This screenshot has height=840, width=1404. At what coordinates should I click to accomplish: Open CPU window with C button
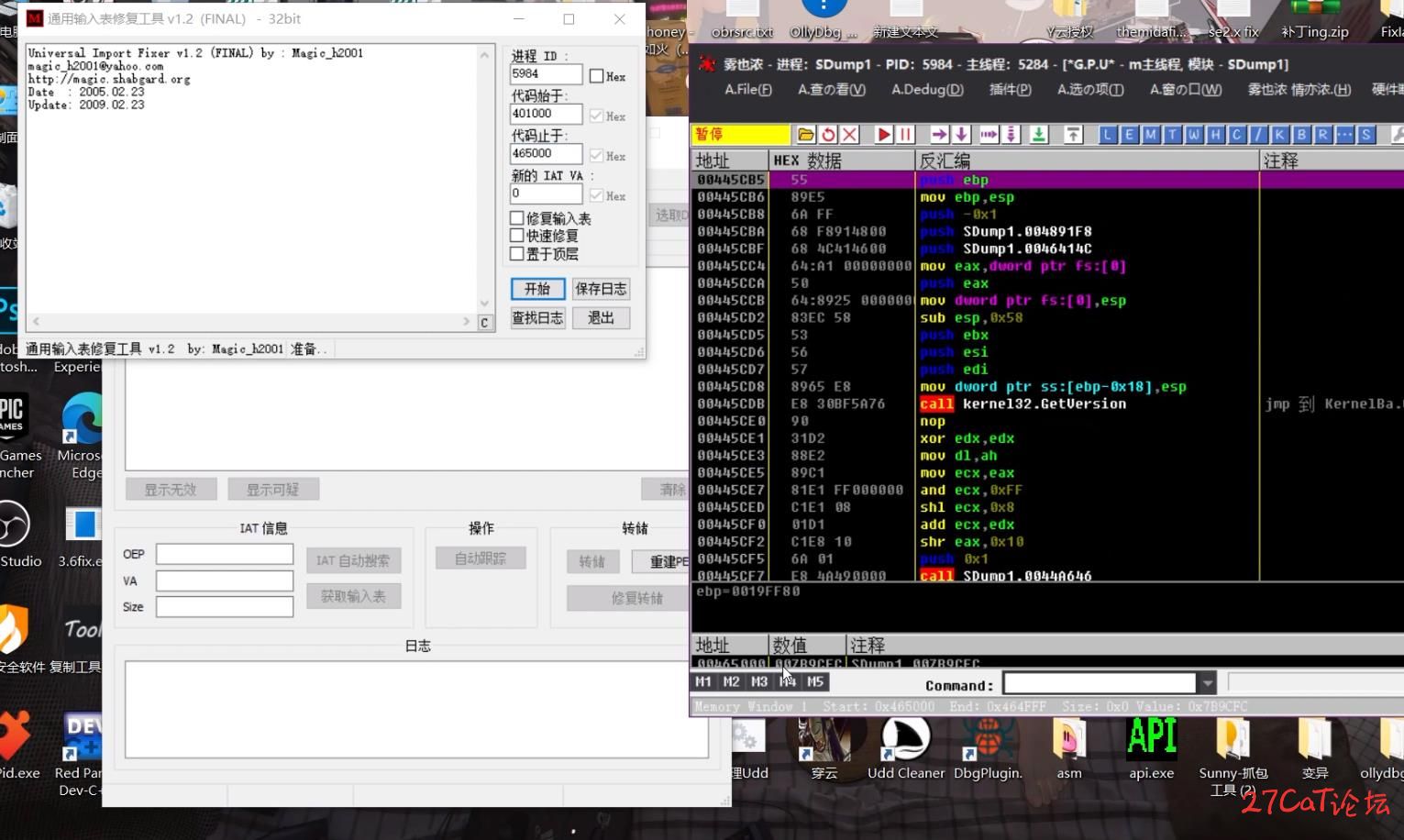[1237, 135]
